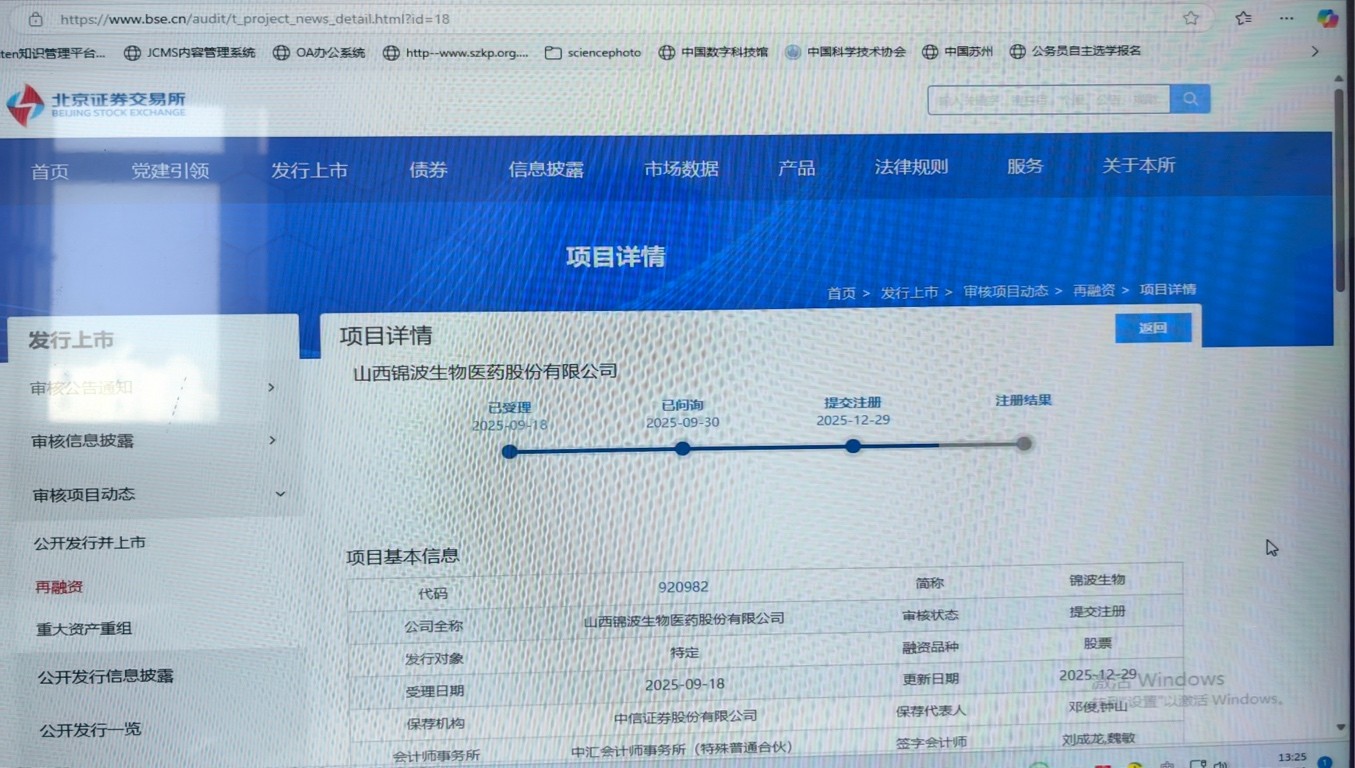Image resolution: width=1355 pixels, height=768 pixels.
Task: Open the taskbar notification badge icon
Action: [x=1325, y=762]
